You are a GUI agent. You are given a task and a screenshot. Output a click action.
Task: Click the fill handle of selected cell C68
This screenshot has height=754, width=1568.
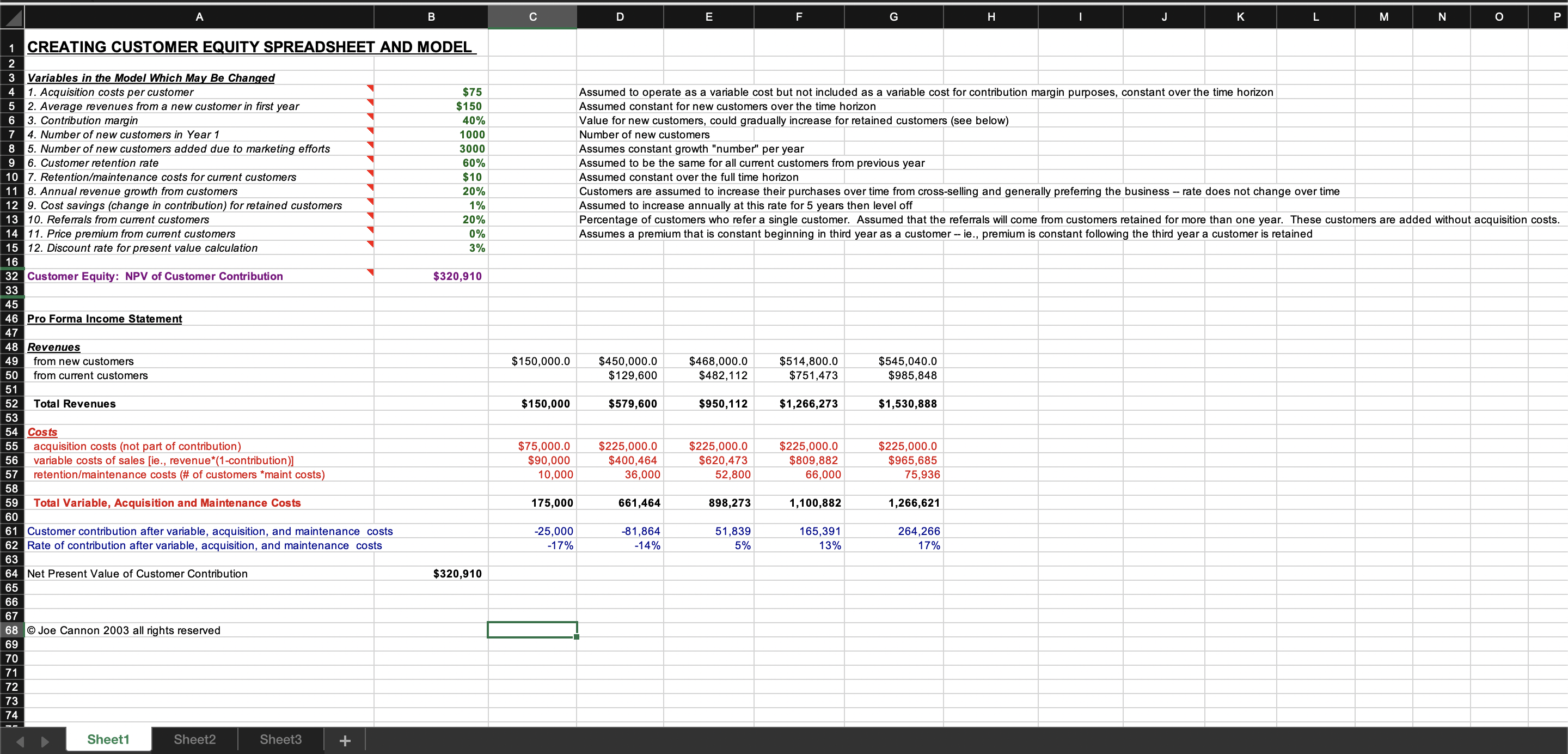coord(577,636)
